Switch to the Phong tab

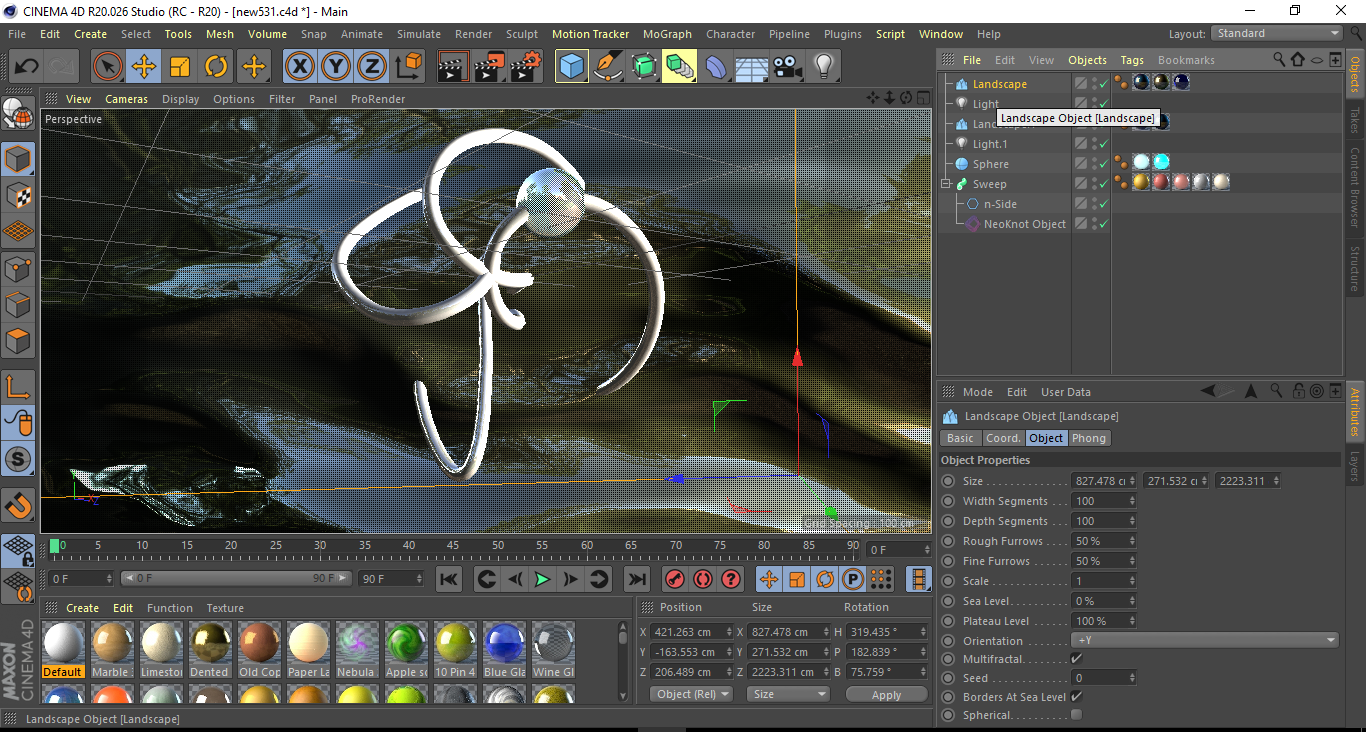point(1089,438)
